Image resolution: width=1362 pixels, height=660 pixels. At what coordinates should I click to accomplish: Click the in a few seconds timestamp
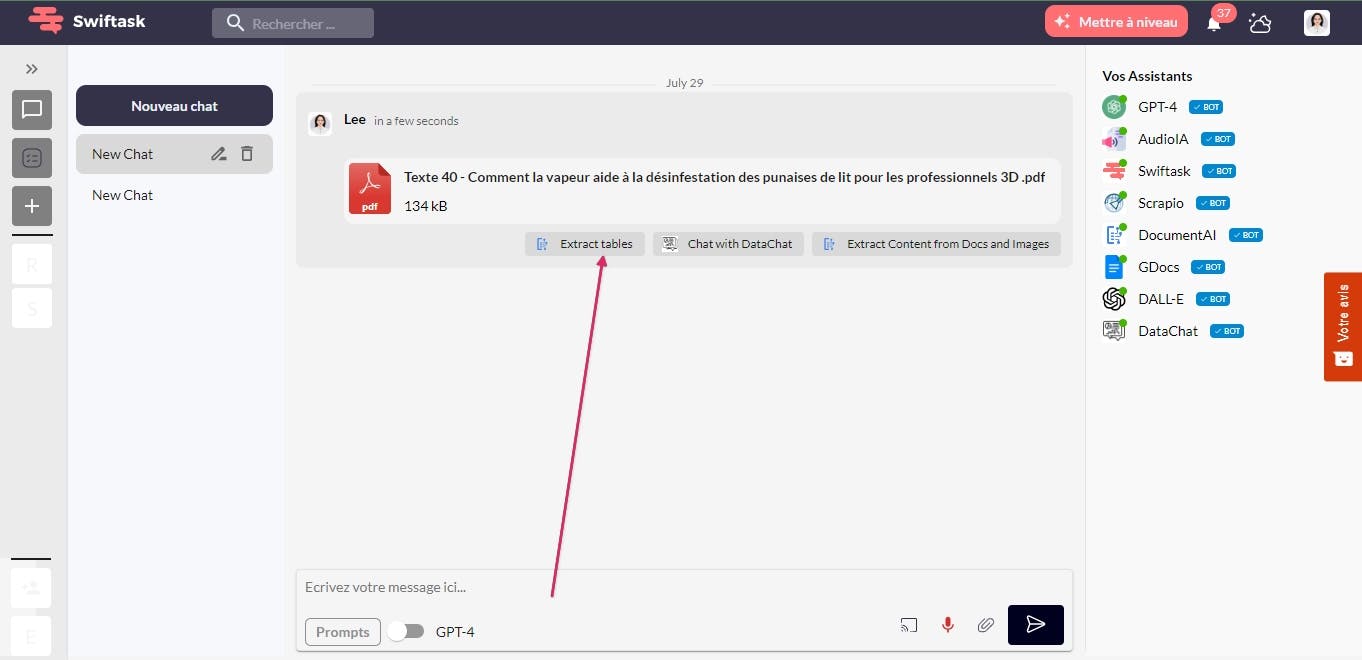click(x=416, y=121)
